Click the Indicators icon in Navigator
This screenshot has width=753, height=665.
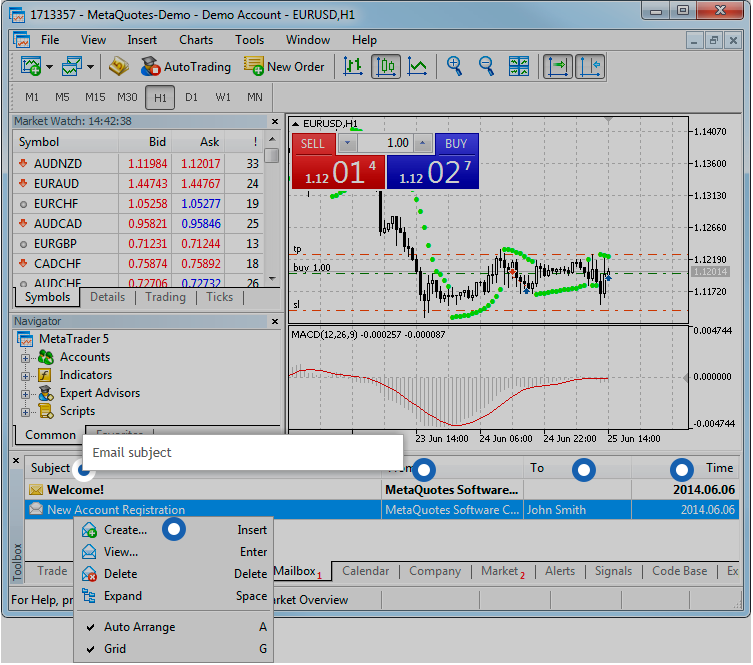[x=45, y=375]
